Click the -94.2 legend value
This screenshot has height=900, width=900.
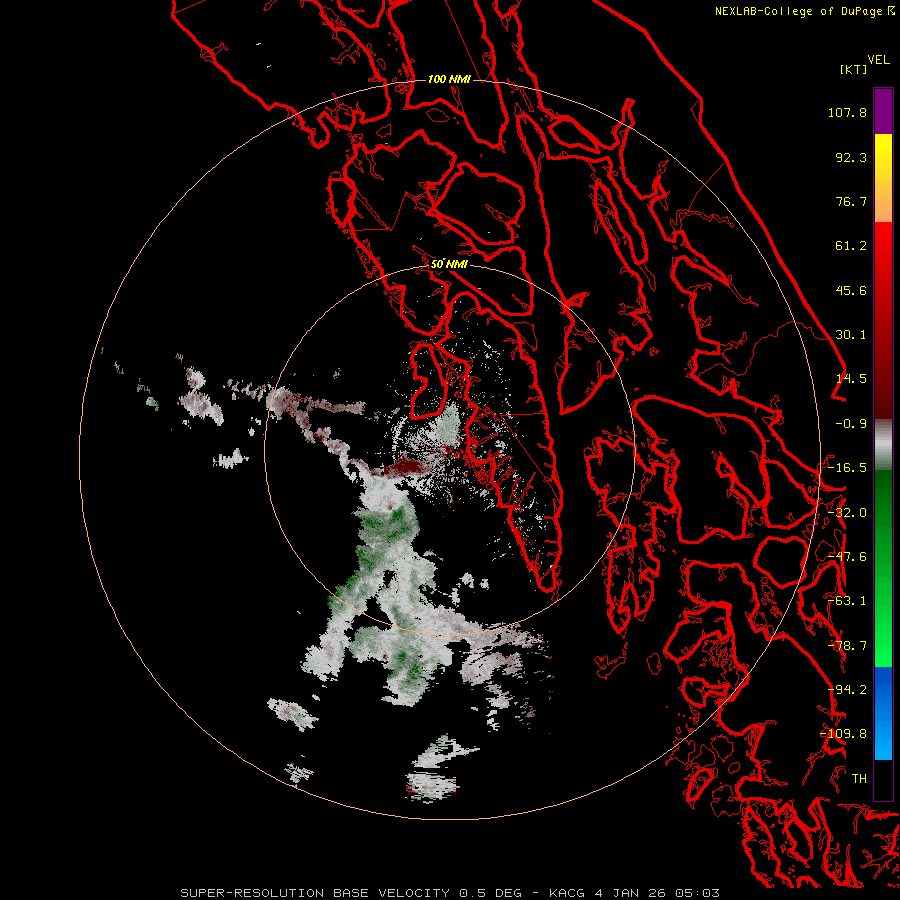coord(847,690)
